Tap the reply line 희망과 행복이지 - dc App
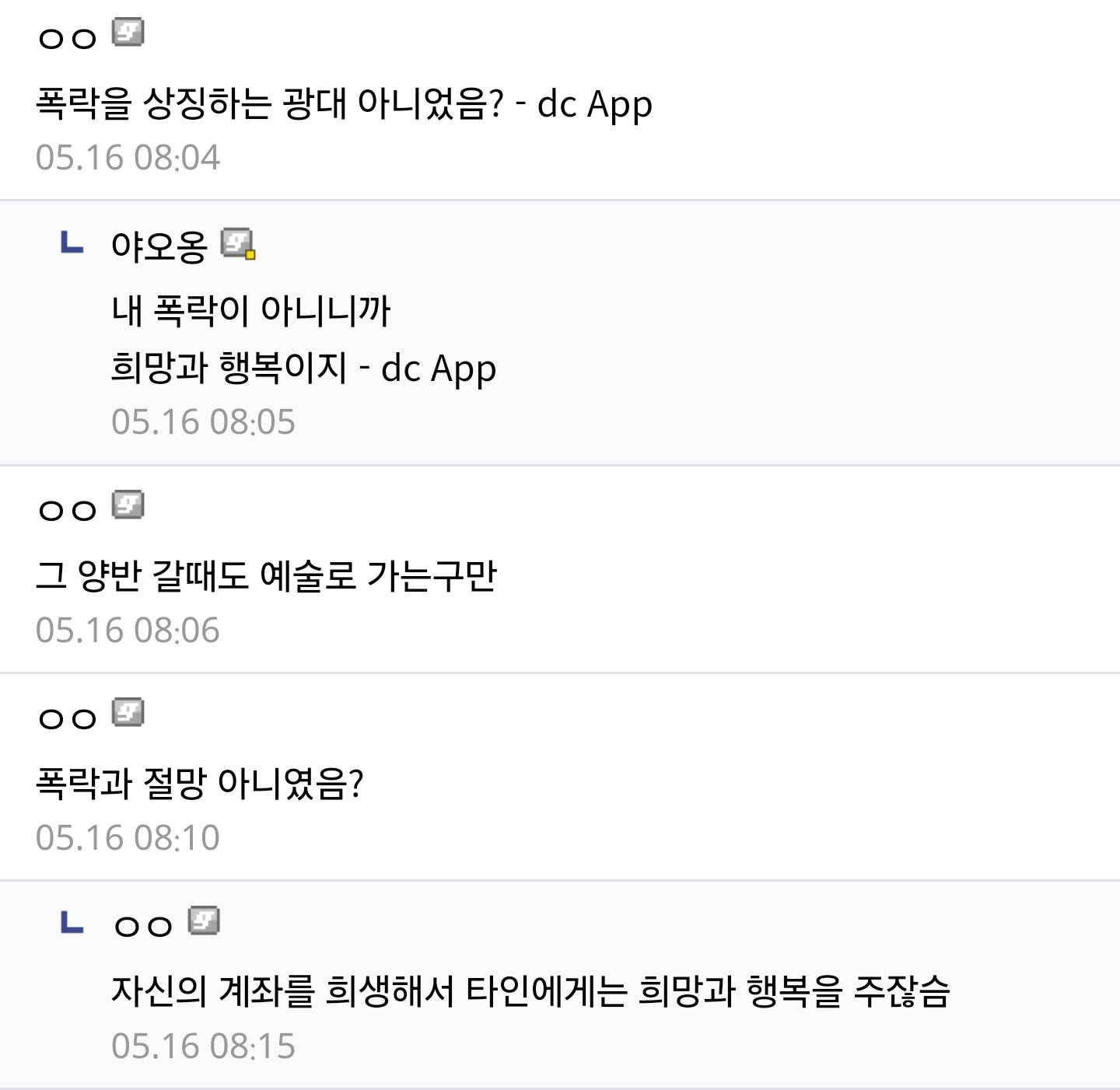This screenshot has height=1090, width=1120. pyautogui.click(x=303, y=368)
